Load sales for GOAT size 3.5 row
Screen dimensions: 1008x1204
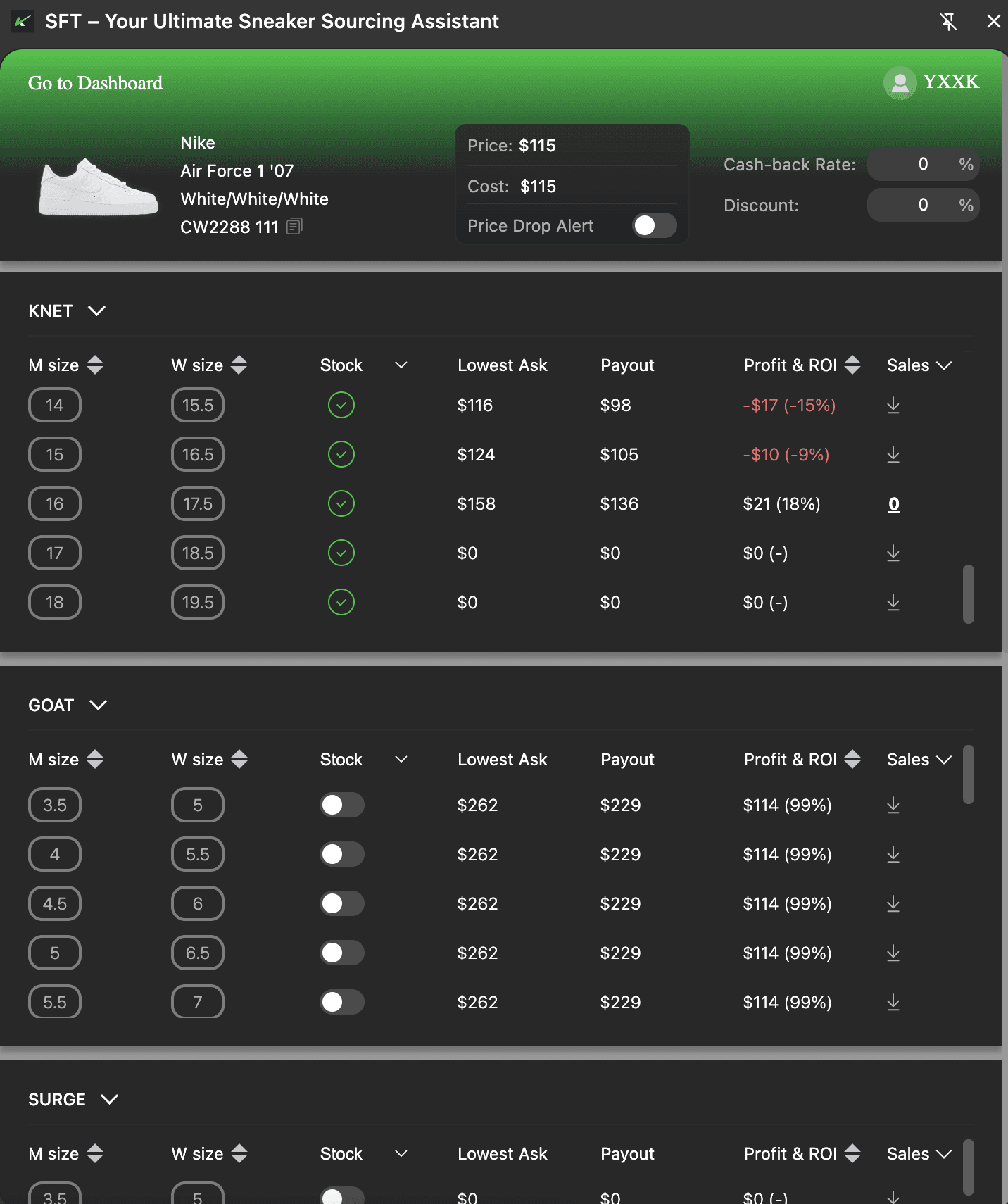point(893,805)
